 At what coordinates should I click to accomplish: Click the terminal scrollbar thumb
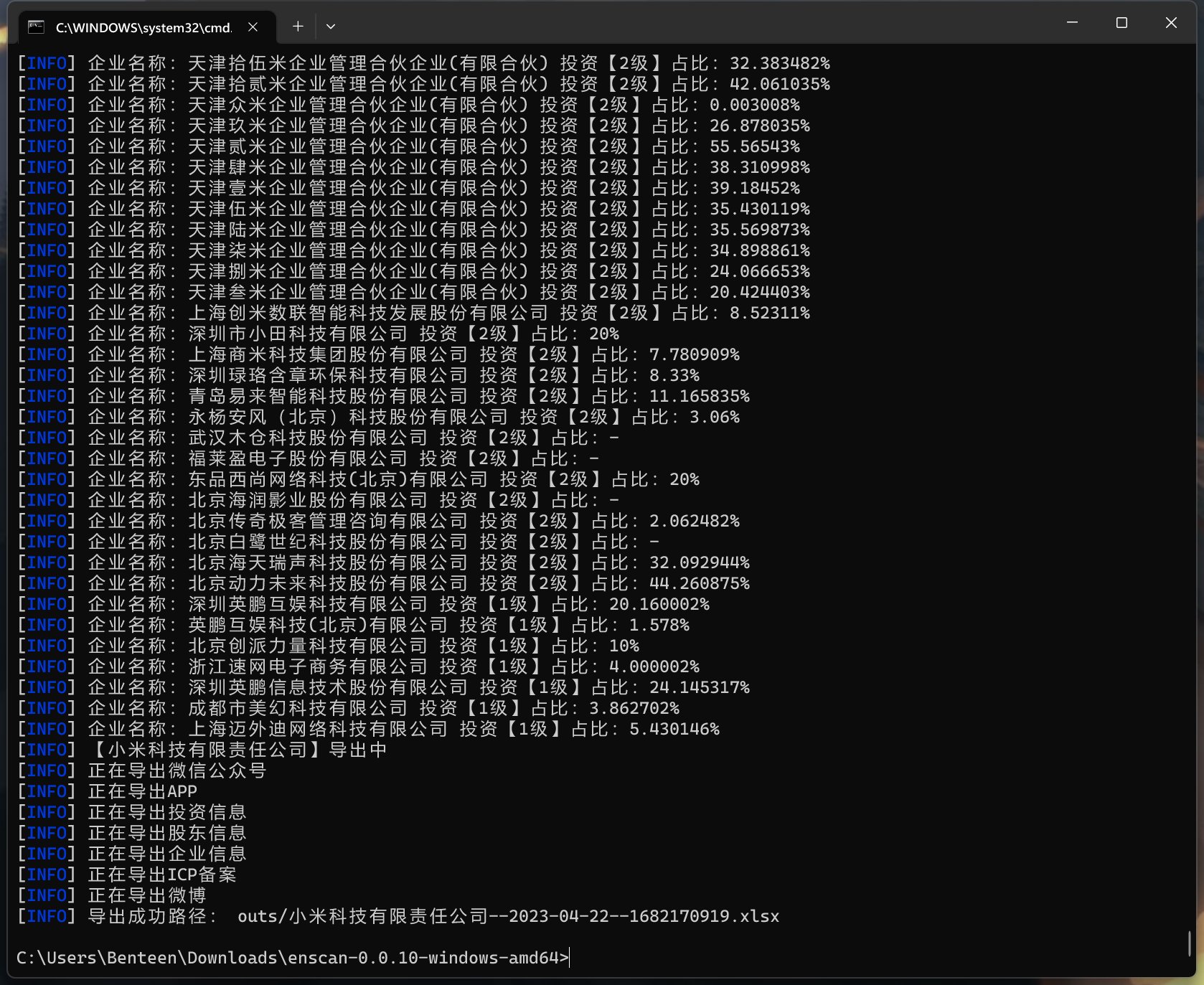1190,943
